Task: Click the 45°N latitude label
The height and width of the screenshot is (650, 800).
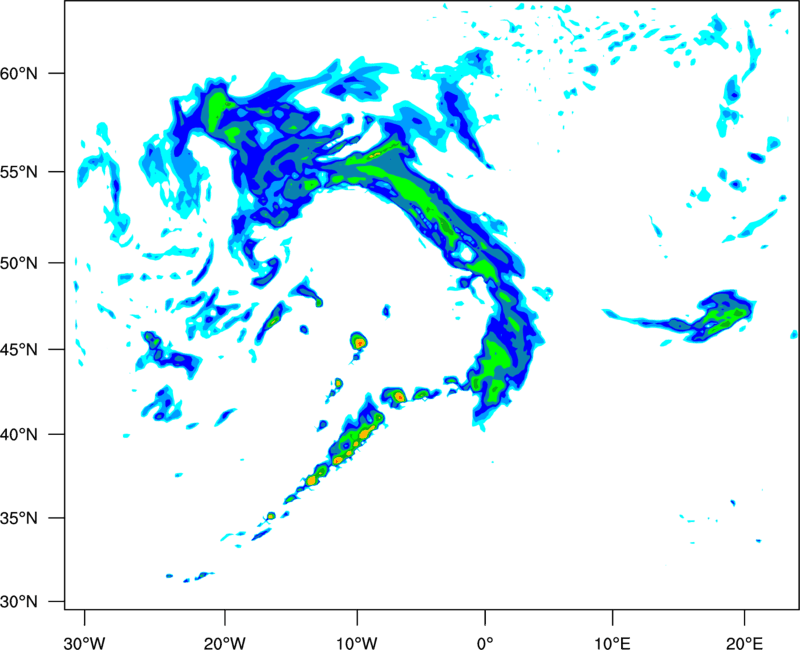Action: [x=19, y=350]
